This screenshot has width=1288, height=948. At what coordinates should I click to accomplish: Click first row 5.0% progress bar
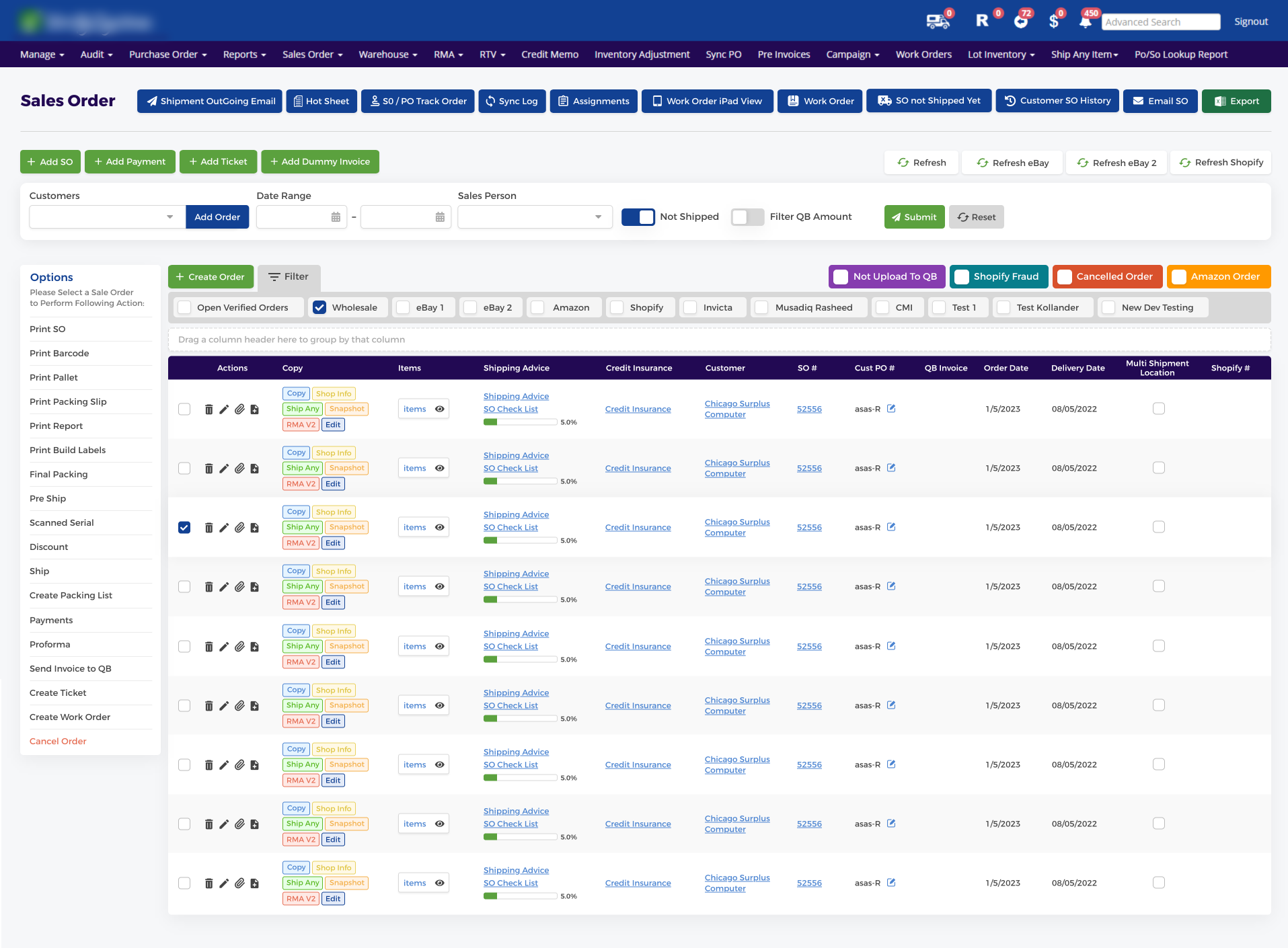click(x=521, y=422)
